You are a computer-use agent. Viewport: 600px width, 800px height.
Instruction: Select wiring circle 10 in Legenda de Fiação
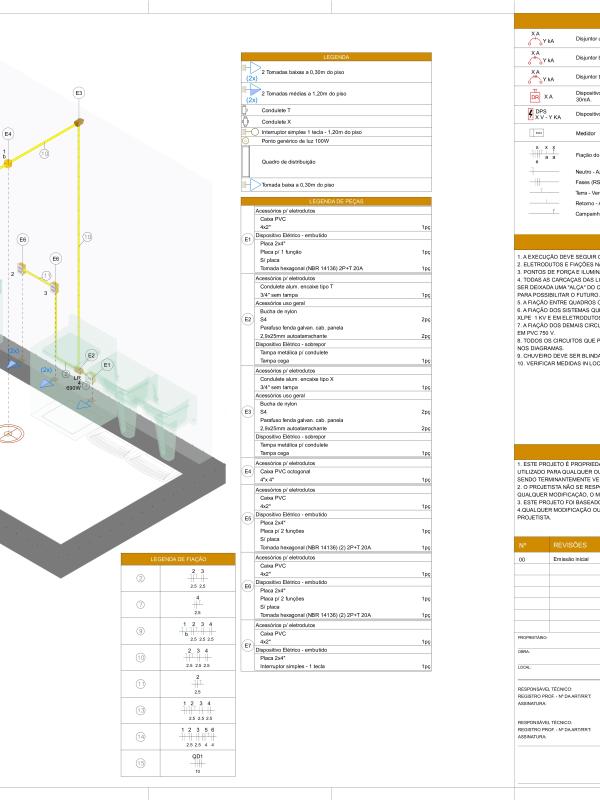click(x=140, y=658)
